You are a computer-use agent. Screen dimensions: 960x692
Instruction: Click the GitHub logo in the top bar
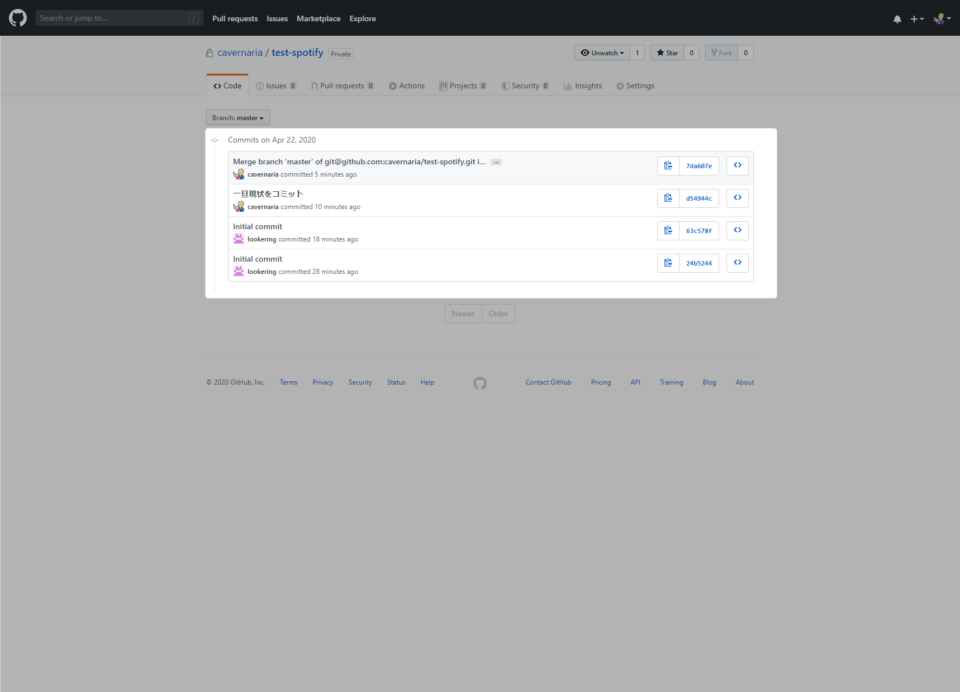pos(17,17)
